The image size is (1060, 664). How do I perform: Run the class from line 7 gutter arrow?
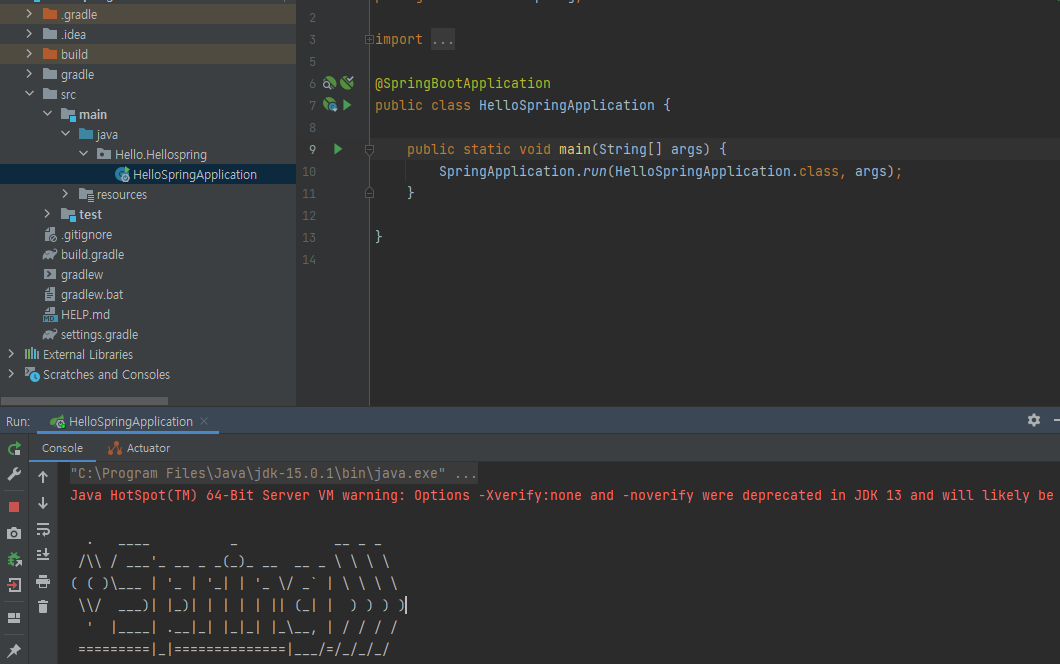click(347, 105)
